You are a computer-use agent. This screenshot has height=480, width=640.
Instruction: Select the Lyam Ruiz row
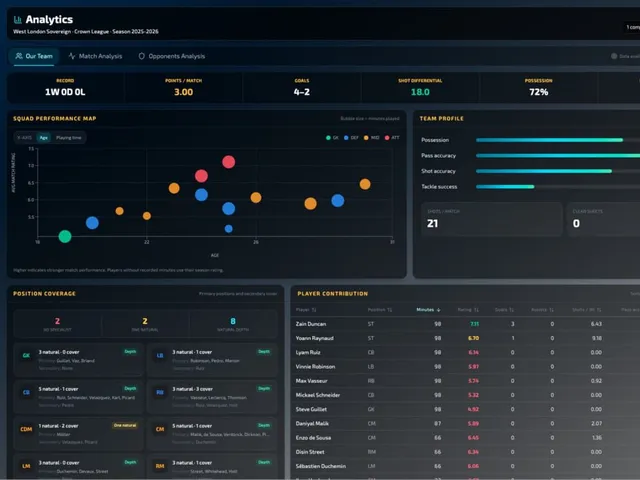465,353
